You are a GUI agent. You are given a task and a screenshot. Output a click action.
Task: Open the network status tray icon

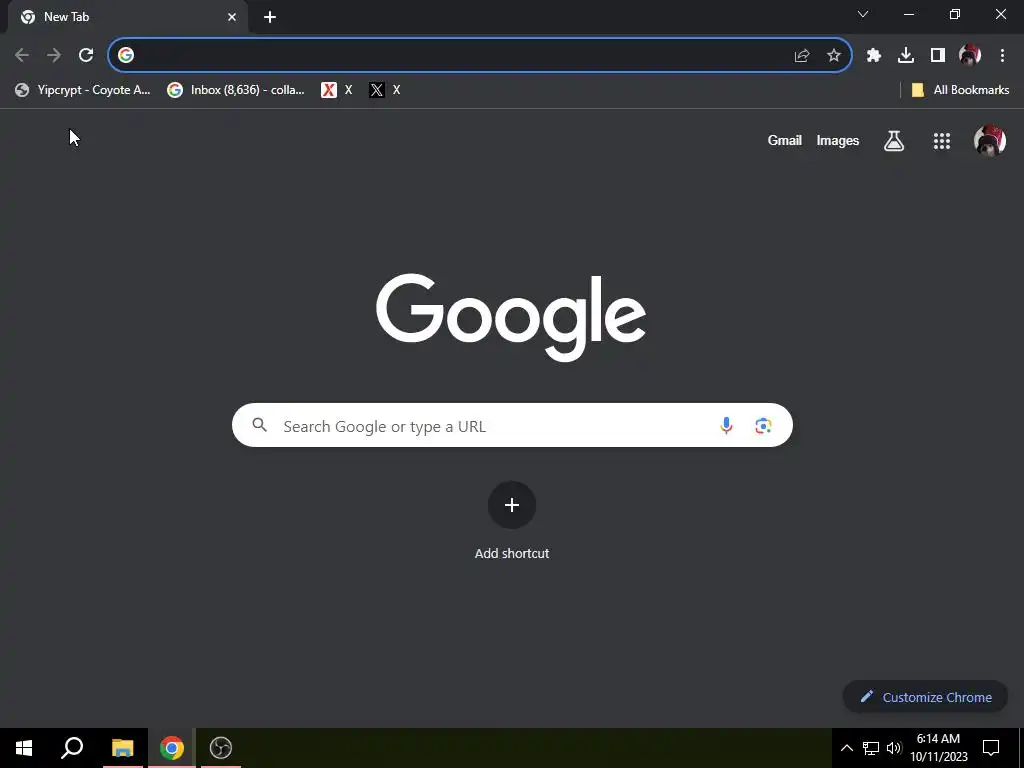pos(871,748)
